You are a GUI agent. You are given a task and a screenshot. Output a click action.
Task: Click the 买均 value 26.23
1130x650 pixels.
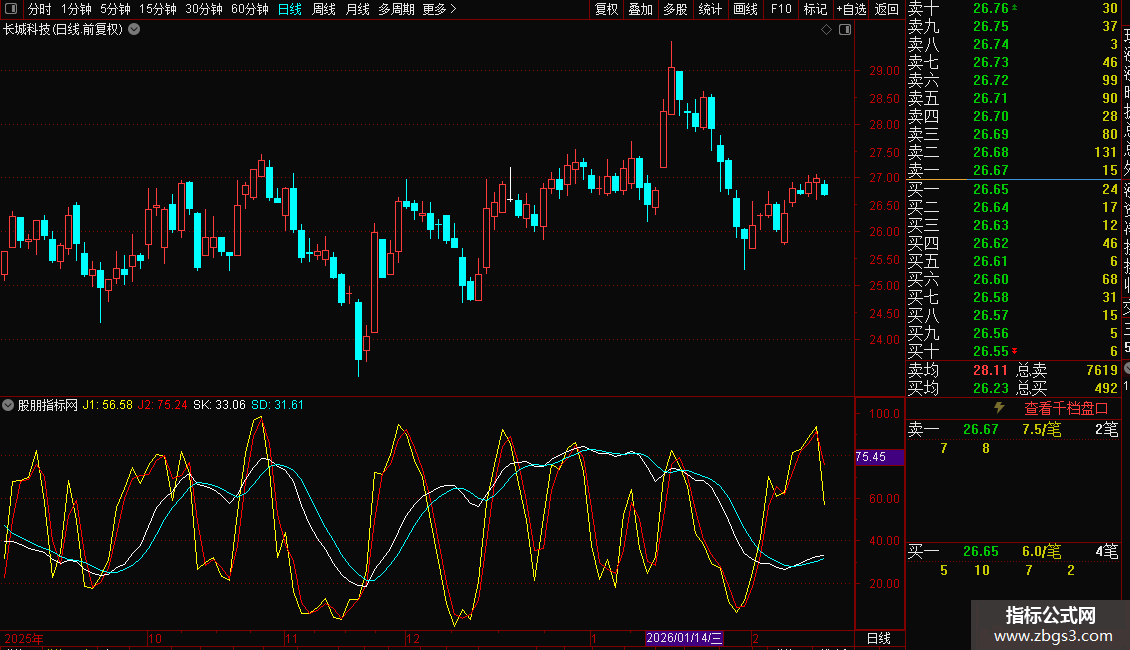point(990,388)
